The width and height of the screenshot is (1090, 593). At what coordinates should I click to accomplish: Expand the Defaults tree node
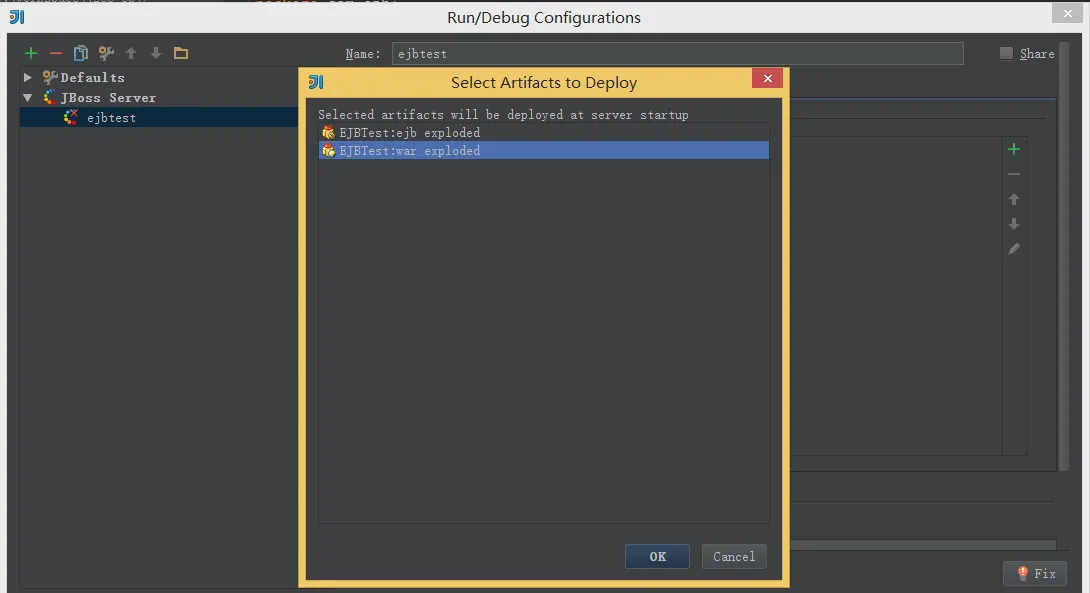click(27, 77)
